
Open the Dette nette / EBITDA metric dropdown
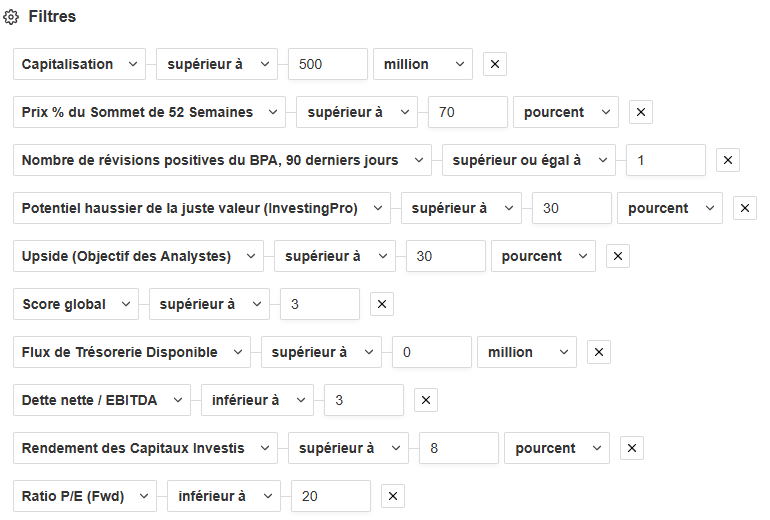[x=101, y=400]
